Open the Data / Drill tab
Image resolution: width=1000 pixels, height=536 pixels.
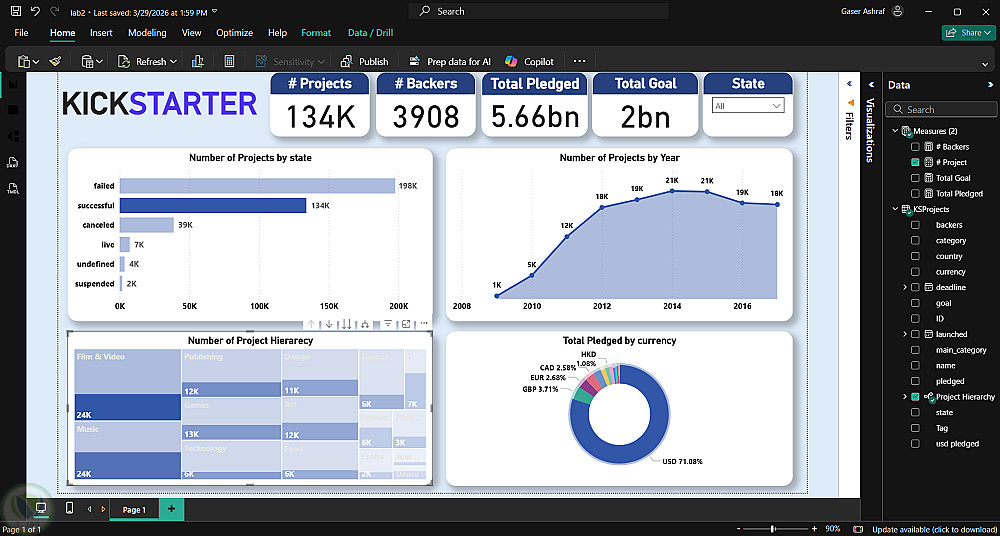pos(371,33)
